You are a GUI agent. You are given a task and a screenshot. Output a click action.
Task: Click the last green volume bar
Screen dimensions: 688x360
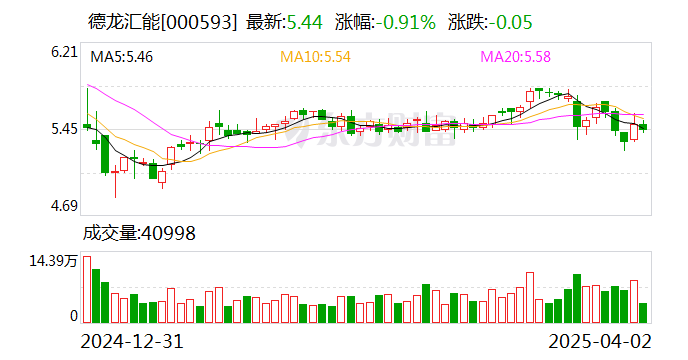pos(643,313)
